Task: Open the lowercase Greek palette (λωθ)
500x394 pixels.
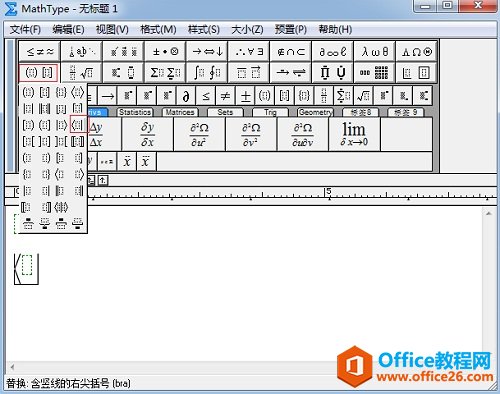Action: [374, 51]
